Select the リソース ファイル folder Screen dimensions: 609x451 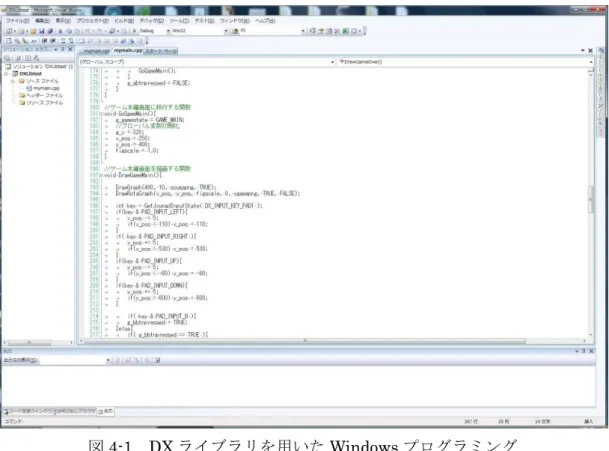tap(41, 103)
